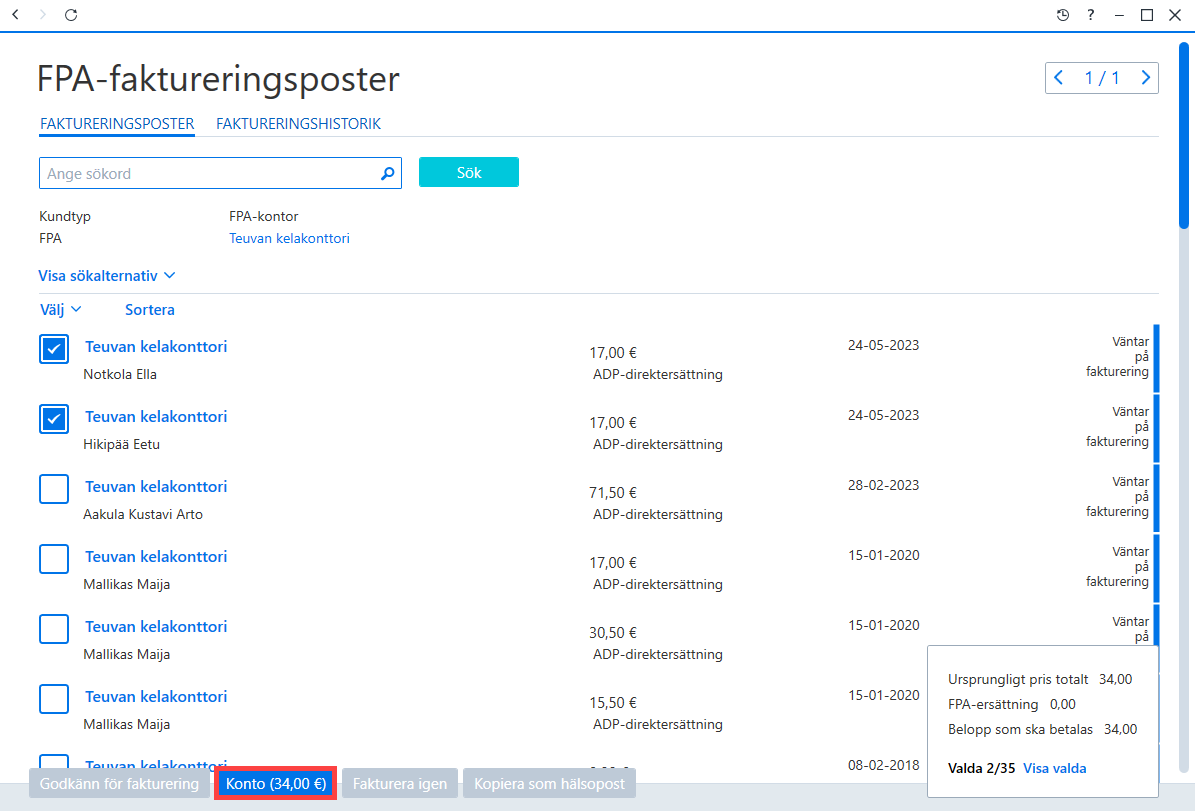Uncheck the Hikipää Eetu row checkbox

point(54,419)
